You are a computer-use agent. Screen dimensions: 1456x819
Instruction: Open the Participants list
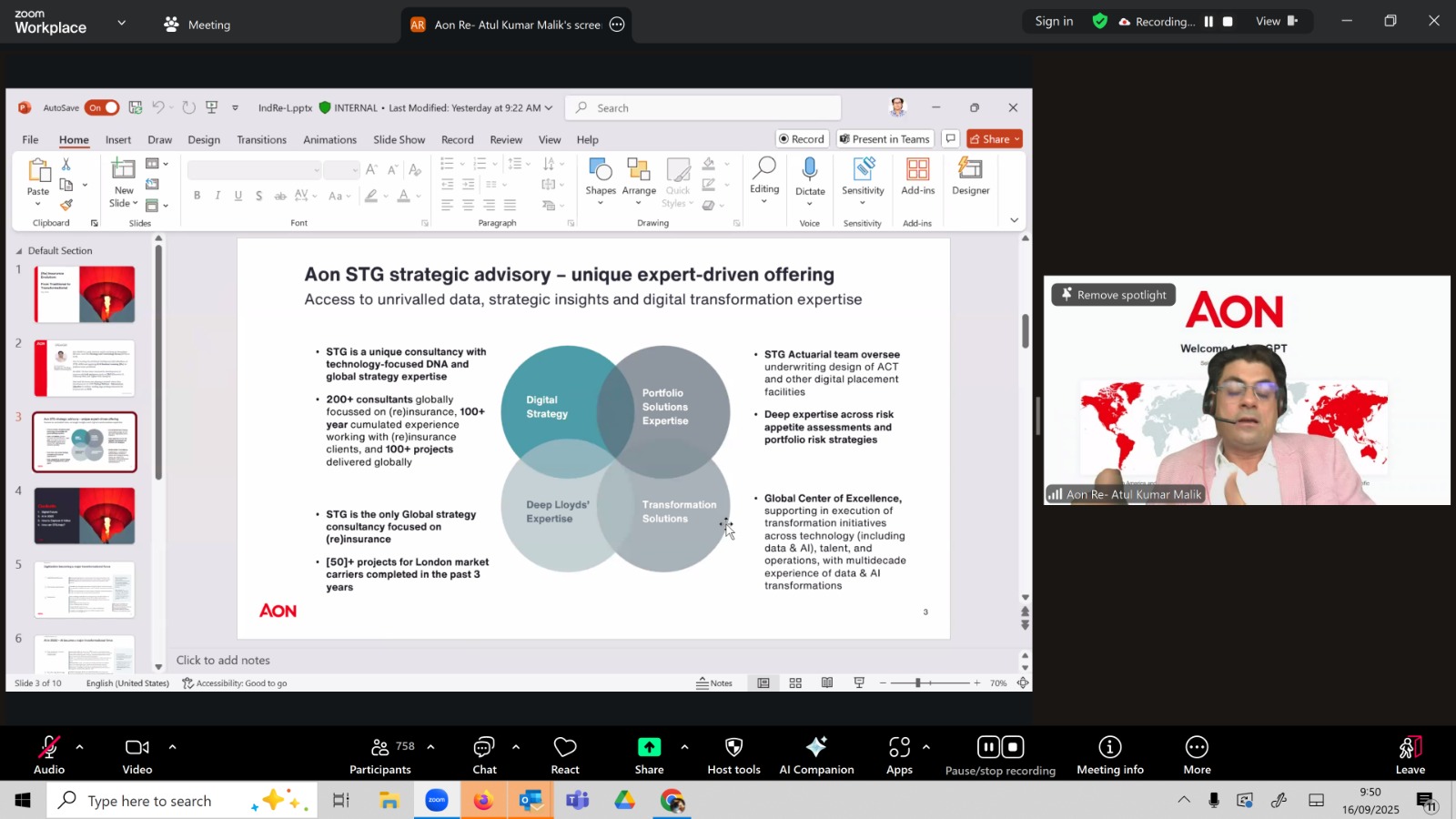click(x=380, y=754)
